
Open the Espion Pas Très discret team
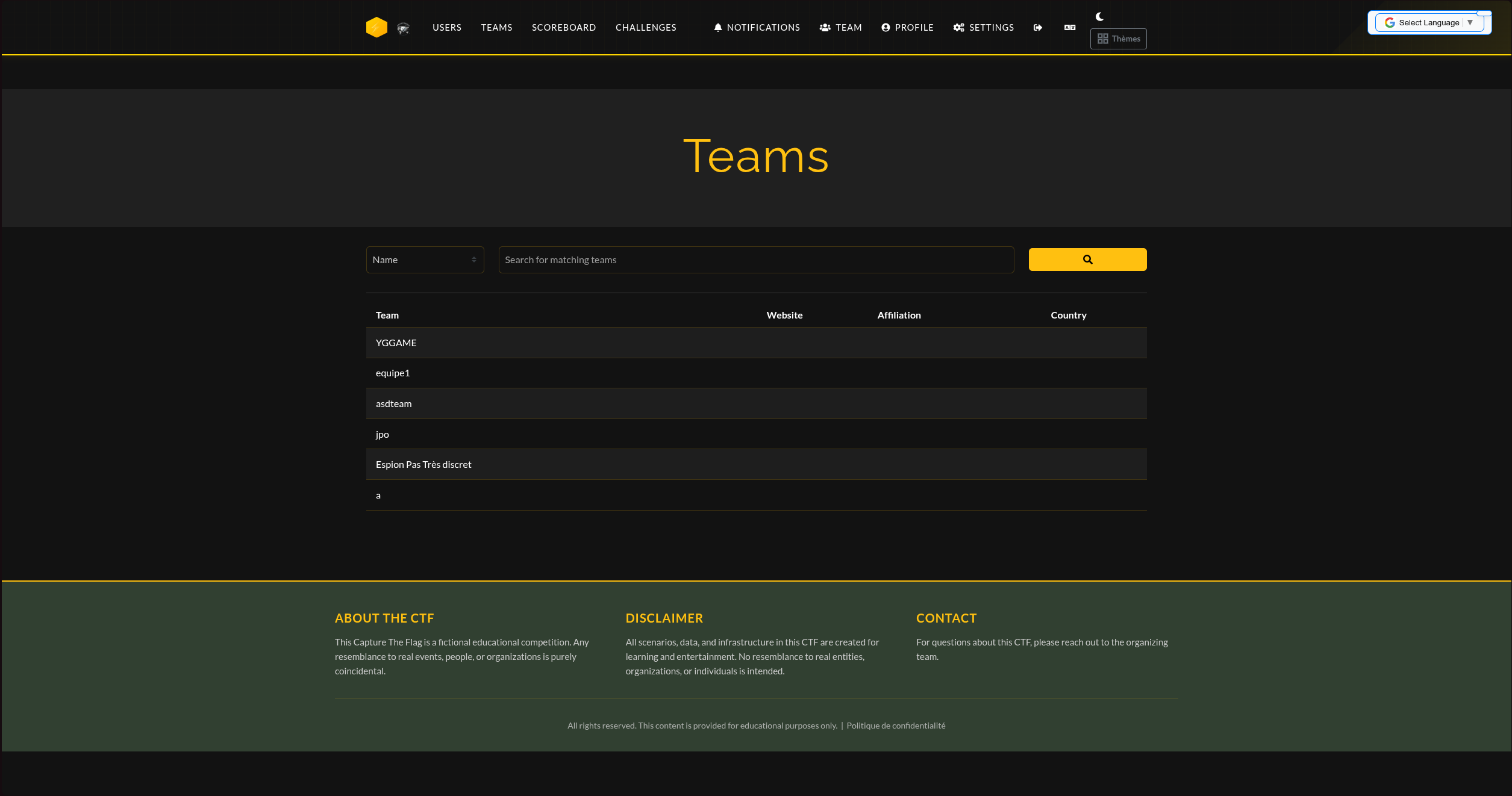423,464
